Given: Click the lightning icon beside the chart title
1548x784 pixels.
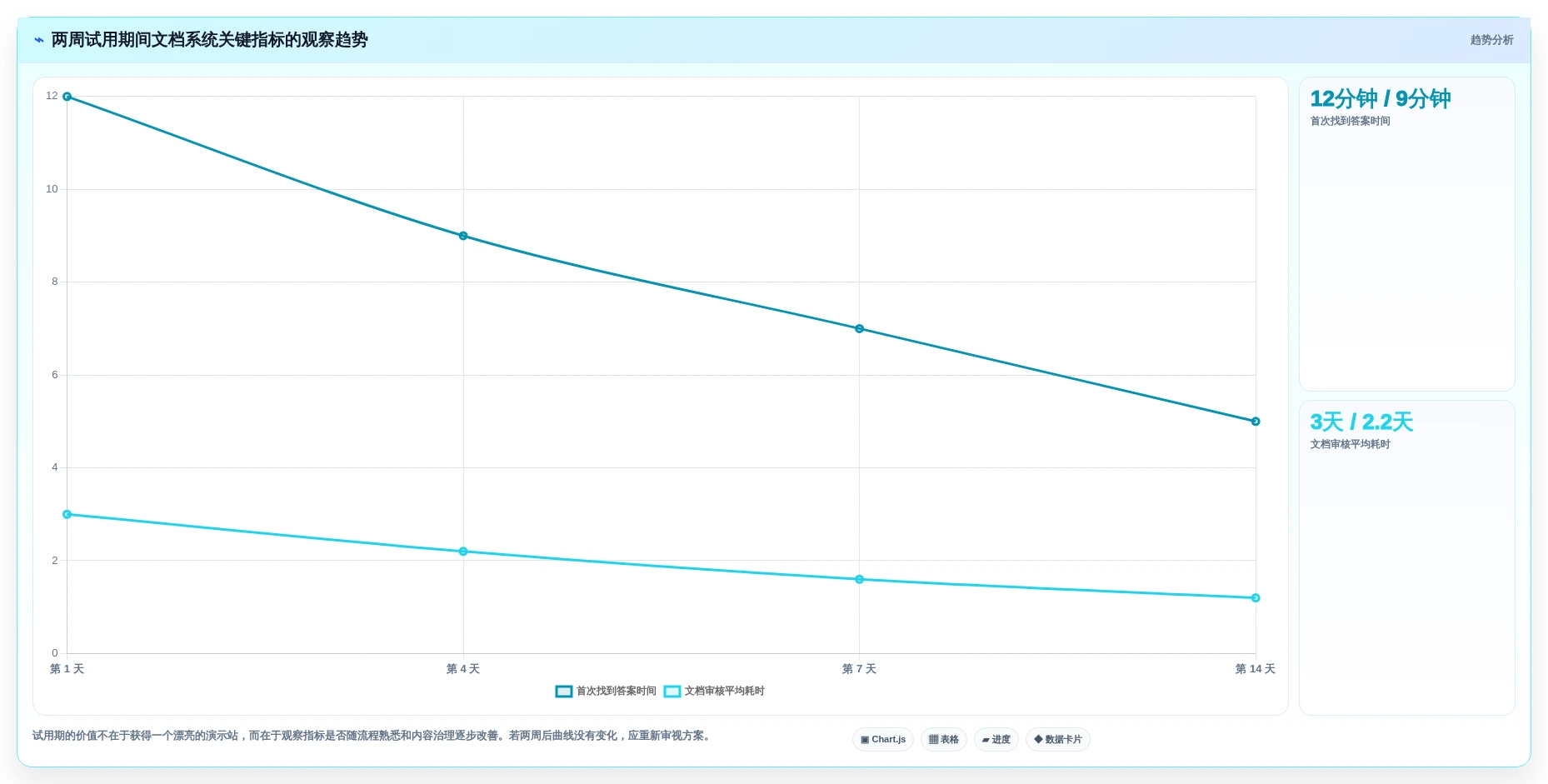Looking at the screenshot, I should [x=38, y=40].
